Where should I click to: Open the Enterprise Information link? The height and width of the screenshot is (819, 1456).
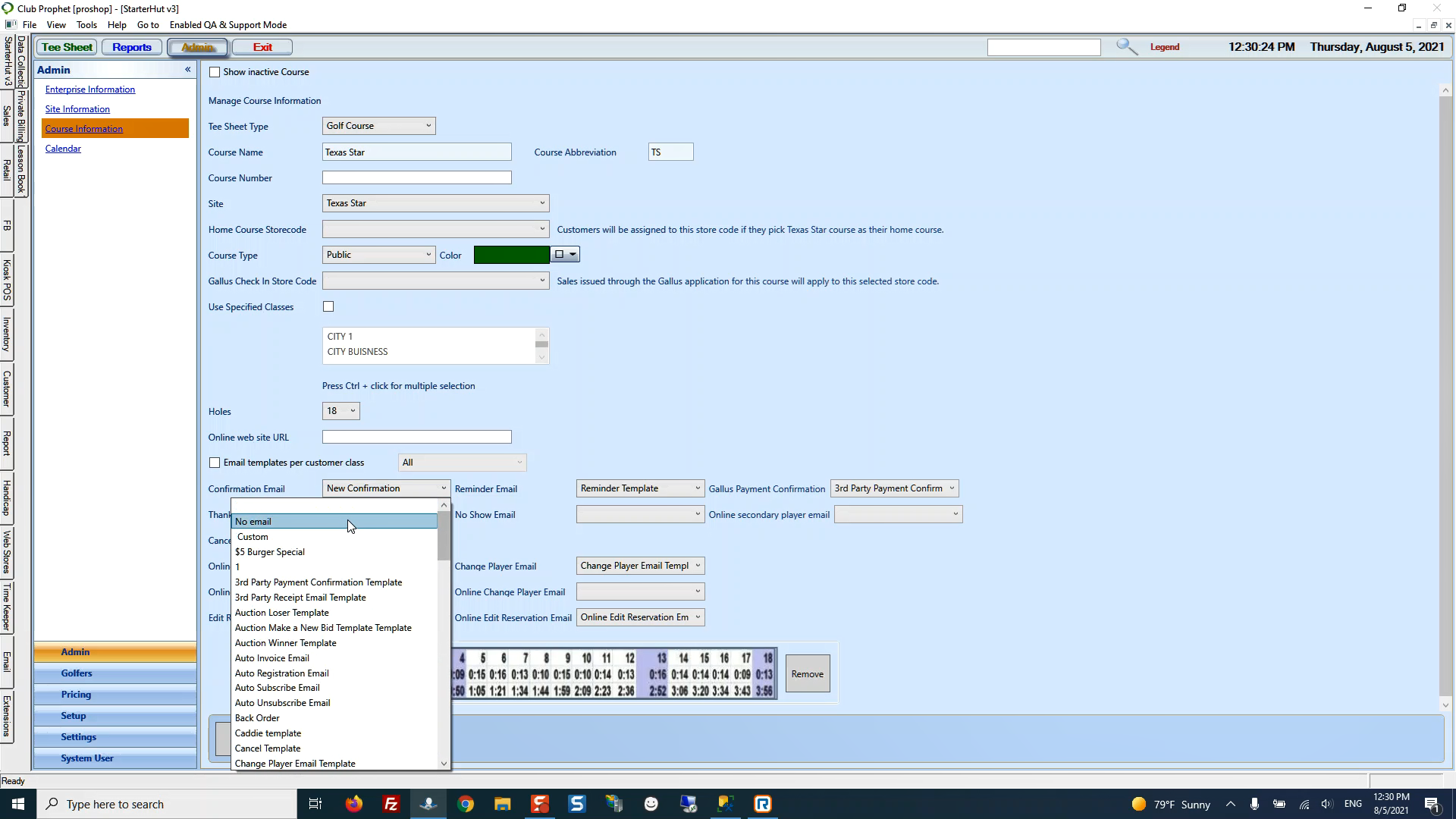90,89
